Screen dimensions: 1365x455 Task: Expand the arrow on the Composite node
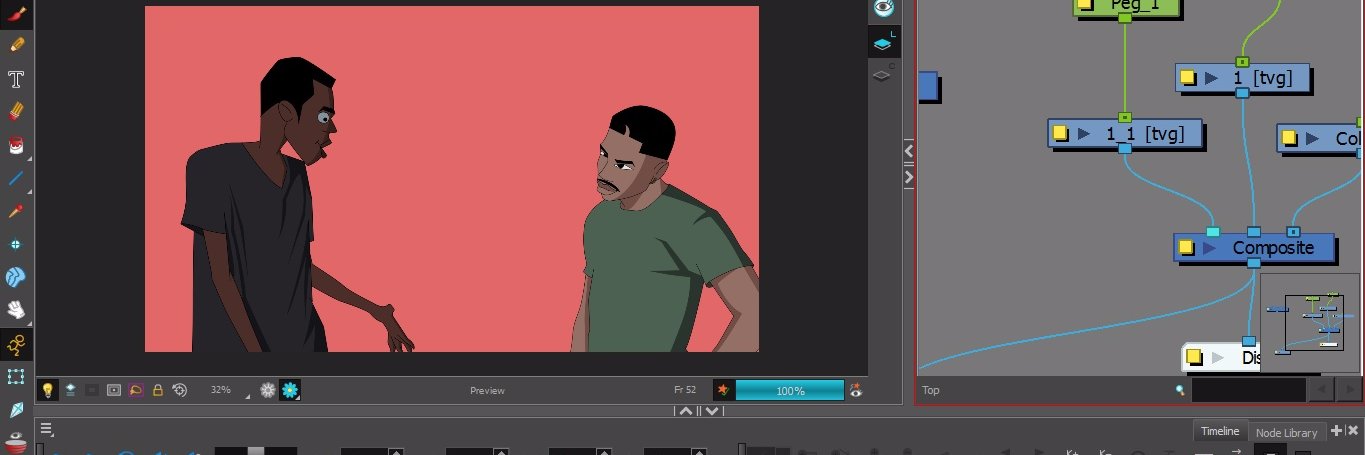click(1209, 247)
